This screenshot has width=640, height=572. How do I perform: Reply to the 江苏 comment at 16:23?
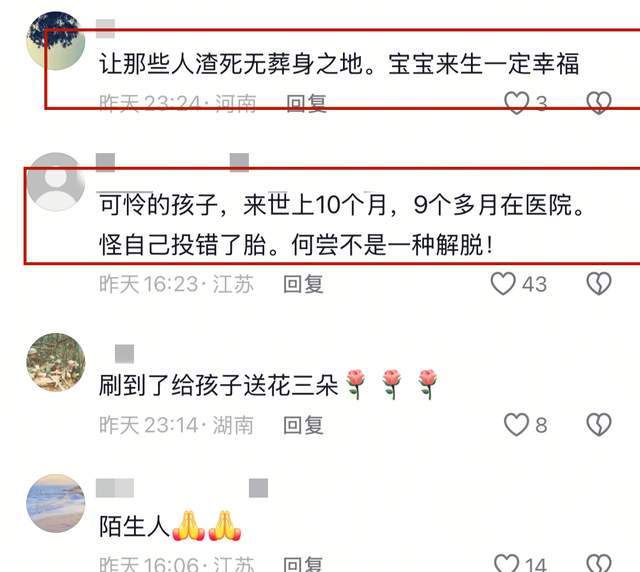coord(304,284)
